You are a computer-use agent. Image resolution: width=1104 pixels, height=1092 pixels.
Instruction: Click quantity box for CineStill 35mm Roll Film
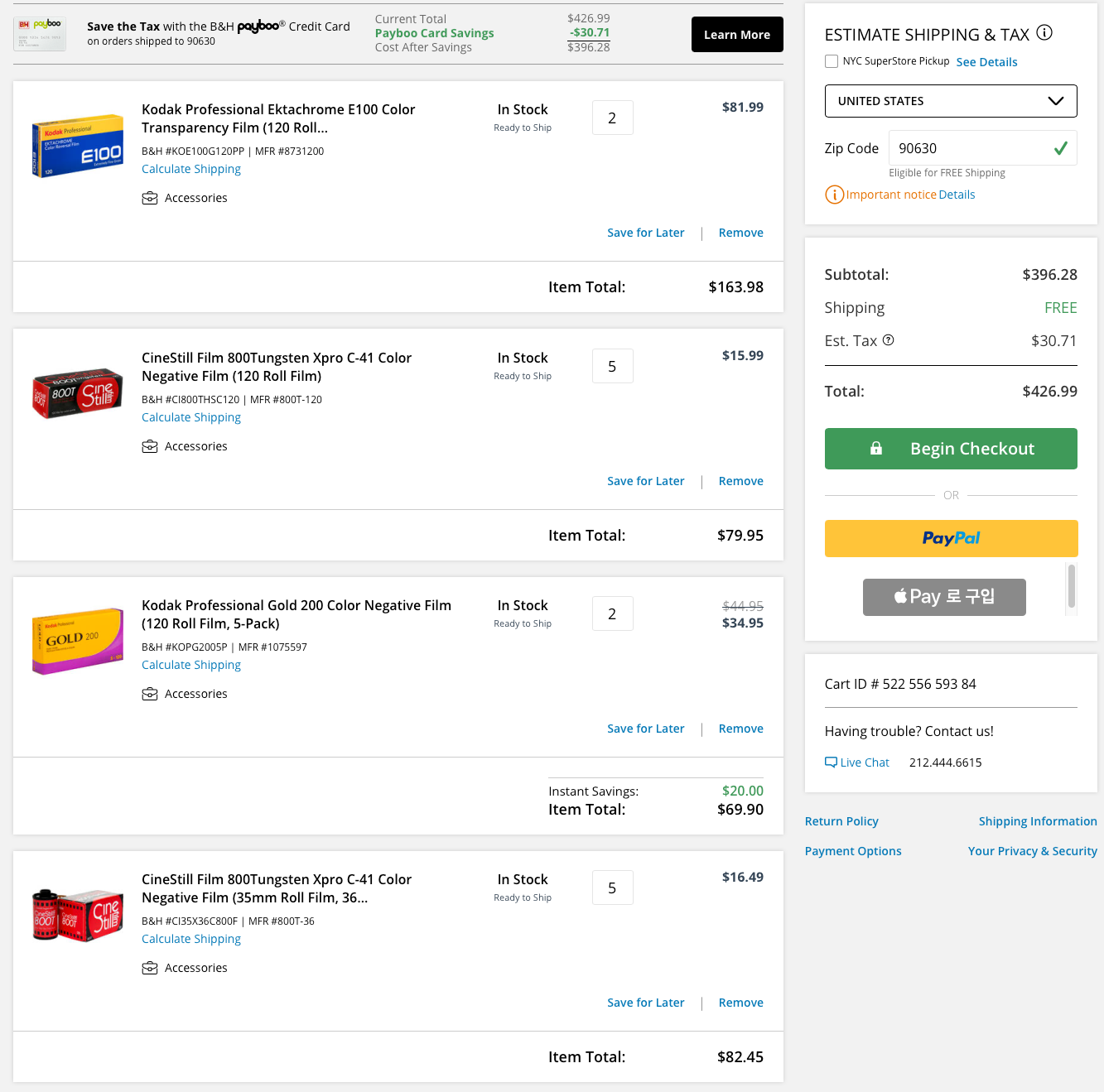coord(613,888)
